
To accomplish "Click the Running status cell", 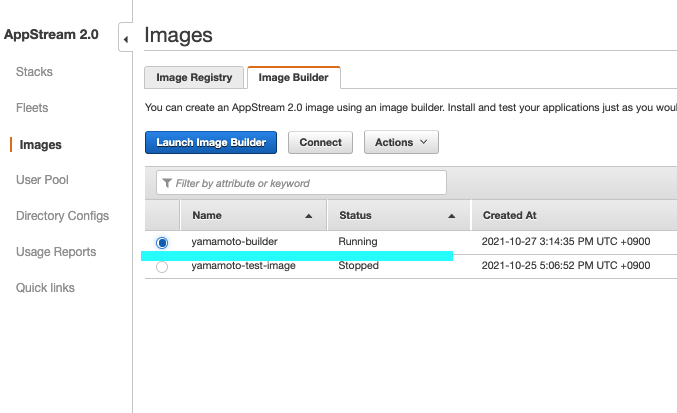I will pyautogui.click(x=358, y=241).
